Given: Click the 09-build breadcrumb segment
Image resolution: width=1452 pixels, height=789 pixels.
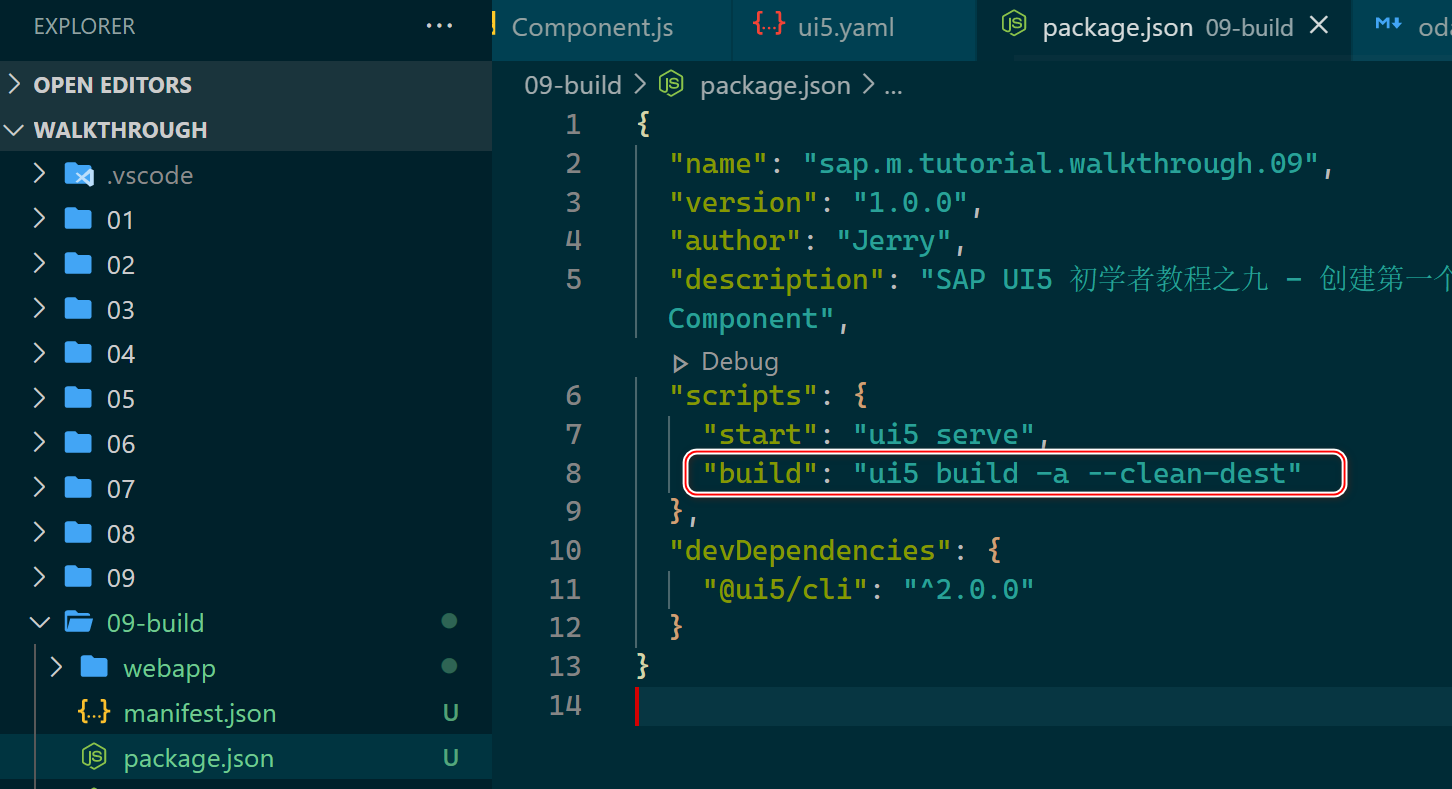Looking at the screenshot, I should (x=573, y=85).
